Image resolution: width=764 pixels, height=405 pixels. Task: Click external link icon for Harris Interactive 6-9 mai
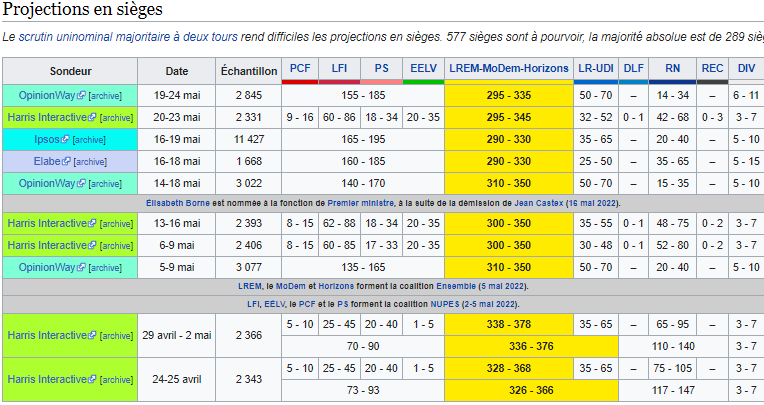(92, 245)
